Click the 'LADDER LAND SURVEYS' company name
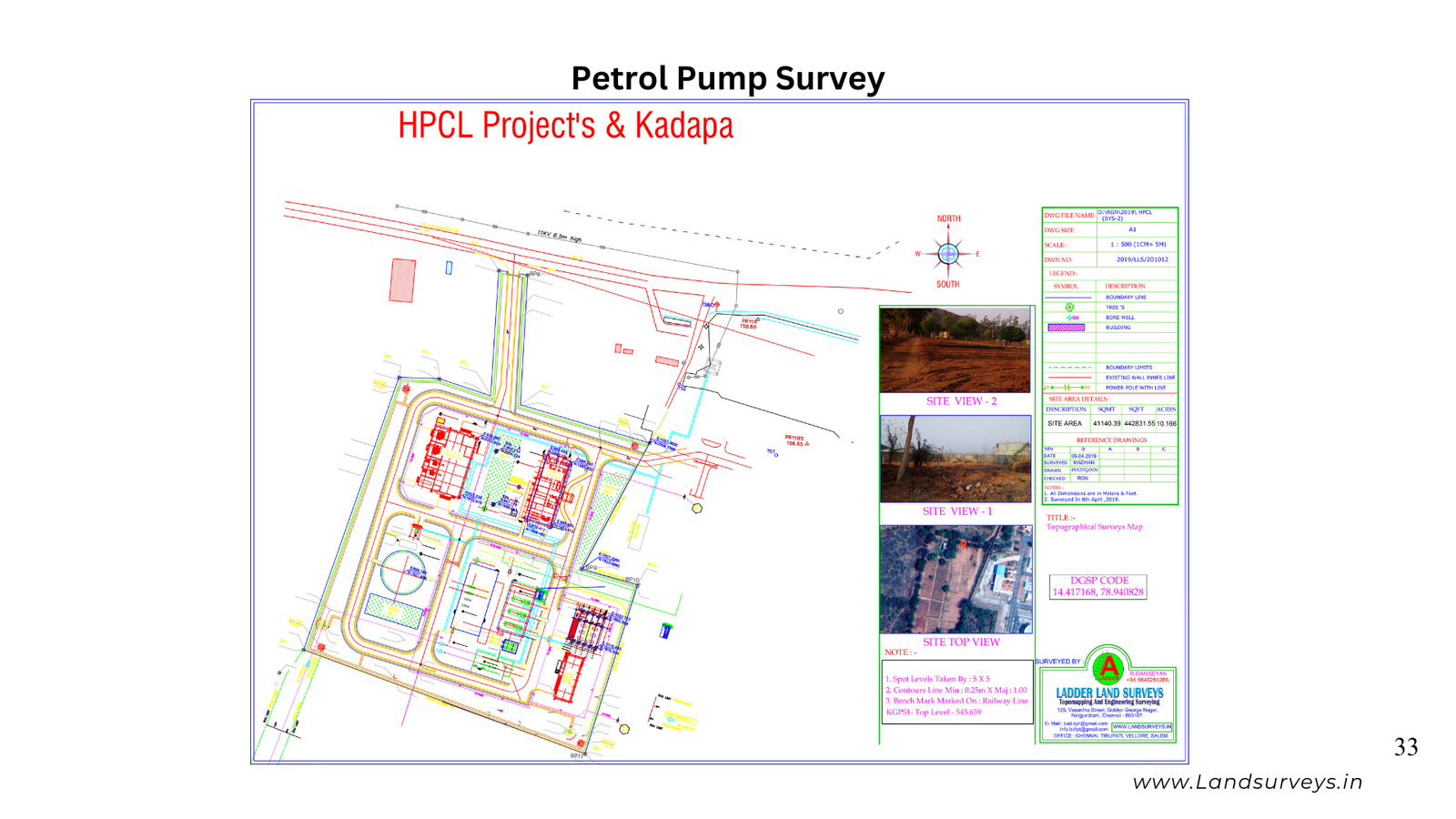 (x=1109, y=693)
